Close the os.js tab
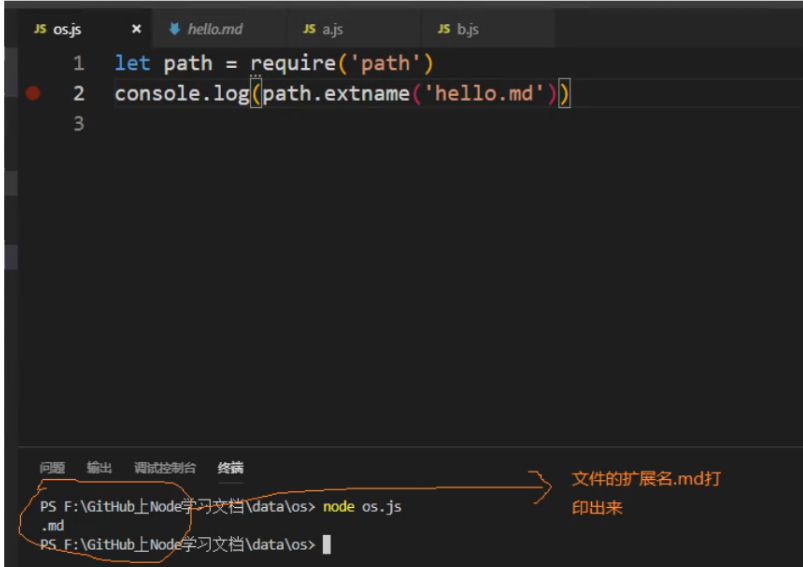This screenshot has height=567, width=803. click(x=136, y=29)
